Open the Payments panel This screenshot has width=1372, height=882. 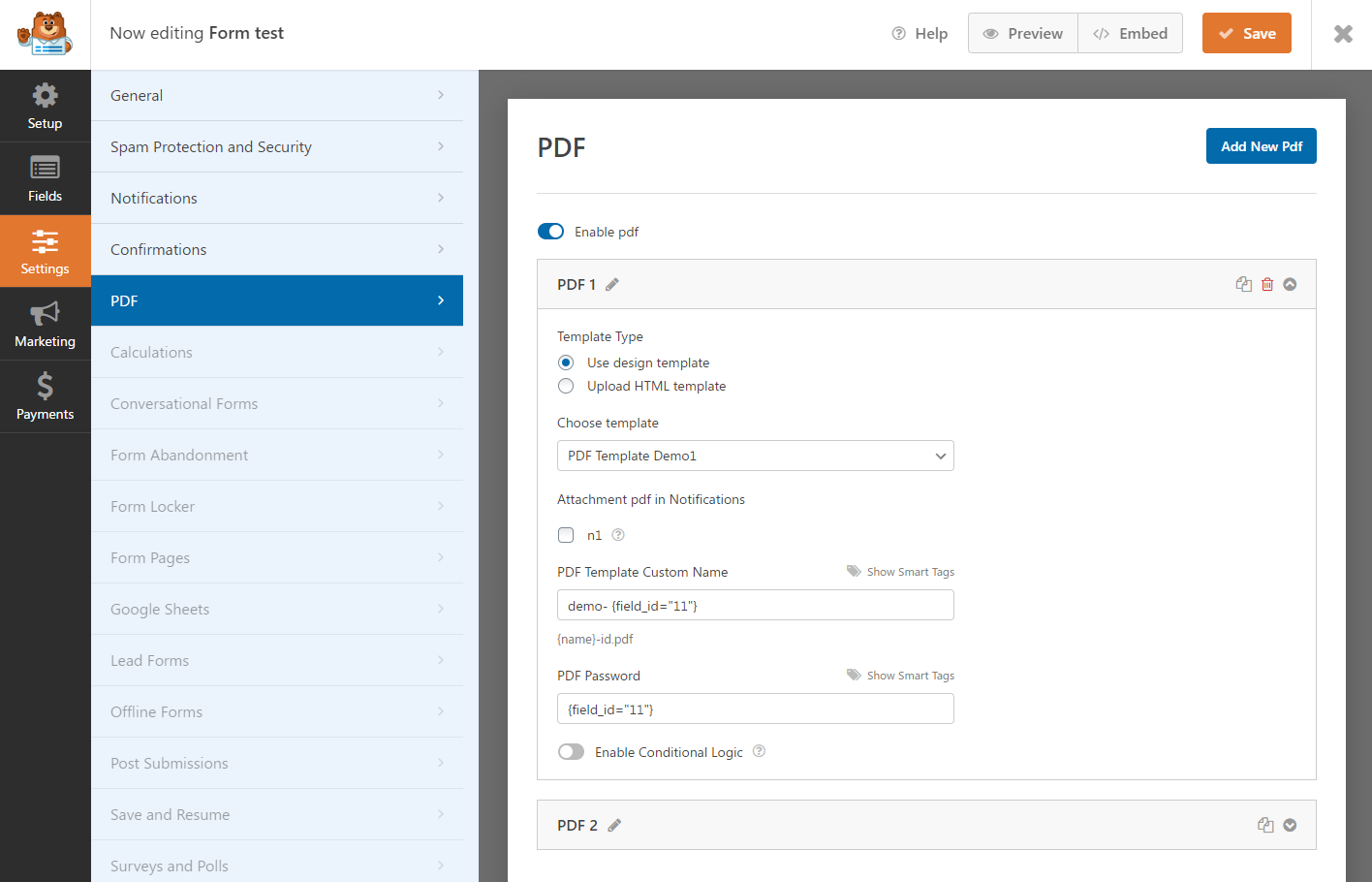(x=45, y=396)
